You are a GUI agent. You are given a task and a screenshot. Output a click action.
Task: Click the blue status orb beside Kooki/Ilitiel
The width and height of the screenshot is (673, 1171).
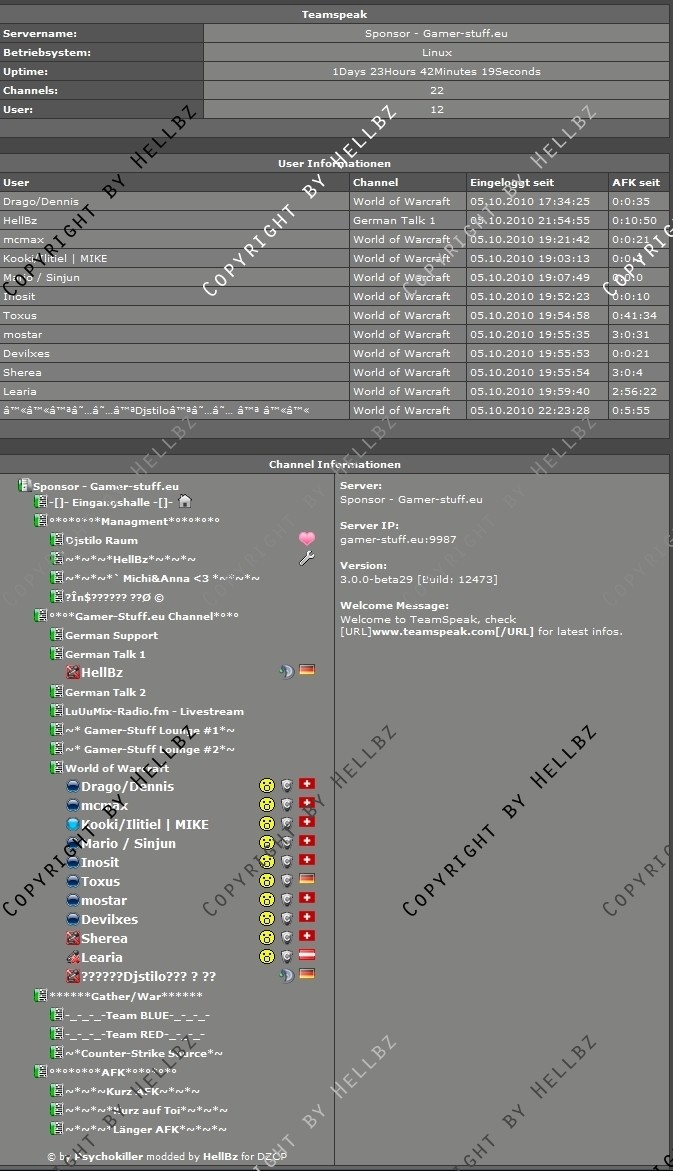pos(73,825)
